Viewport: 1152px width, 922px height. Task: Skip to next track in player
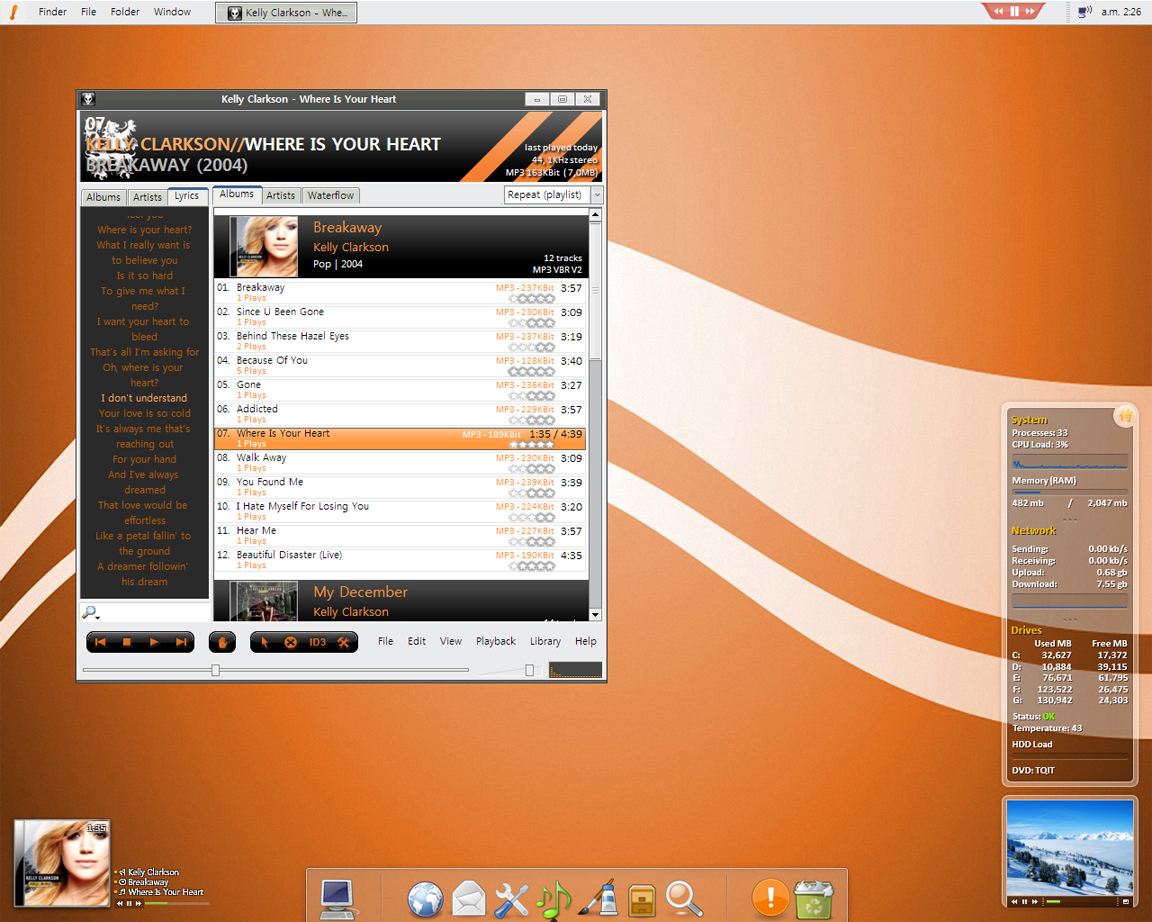coord(181,642)
